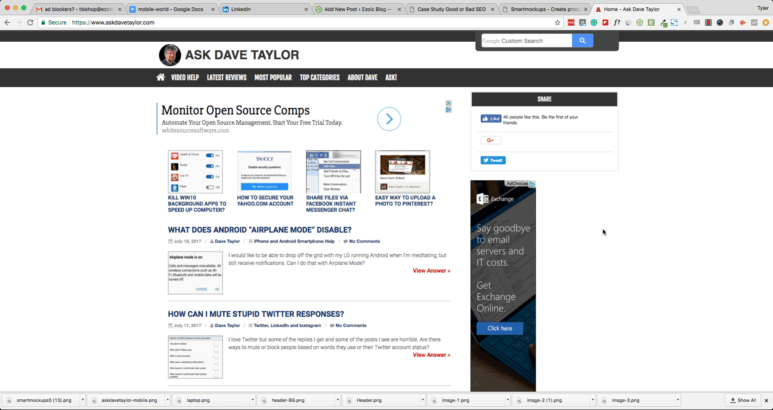773x410 pixels.
Task: Open View Answer link for Twitter mute post
Action: tap(431, 355)
